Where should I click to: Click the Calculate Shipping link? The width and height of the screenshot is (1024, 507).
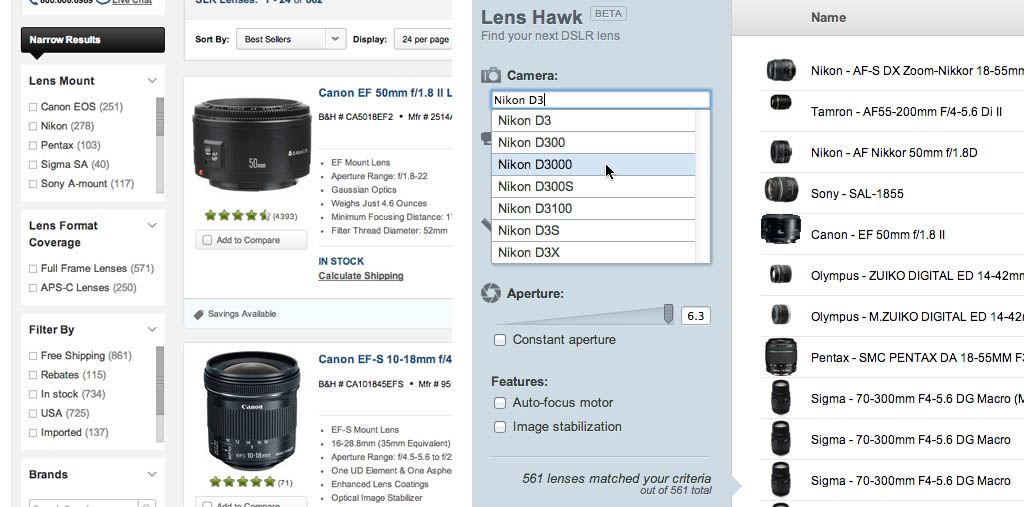pyautogui.click(x=361, y=276)
